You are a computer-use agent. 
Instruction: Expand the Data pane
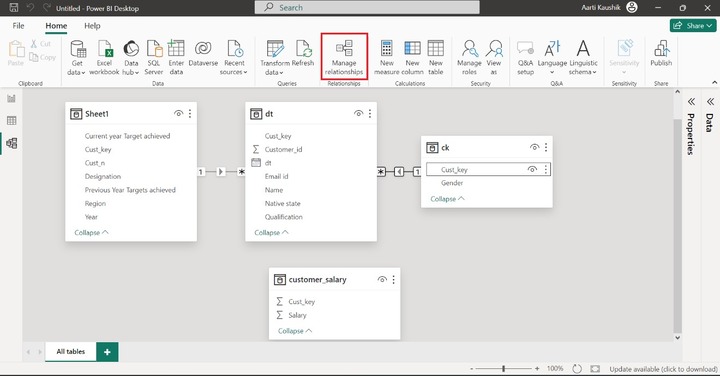click(710, 101)
